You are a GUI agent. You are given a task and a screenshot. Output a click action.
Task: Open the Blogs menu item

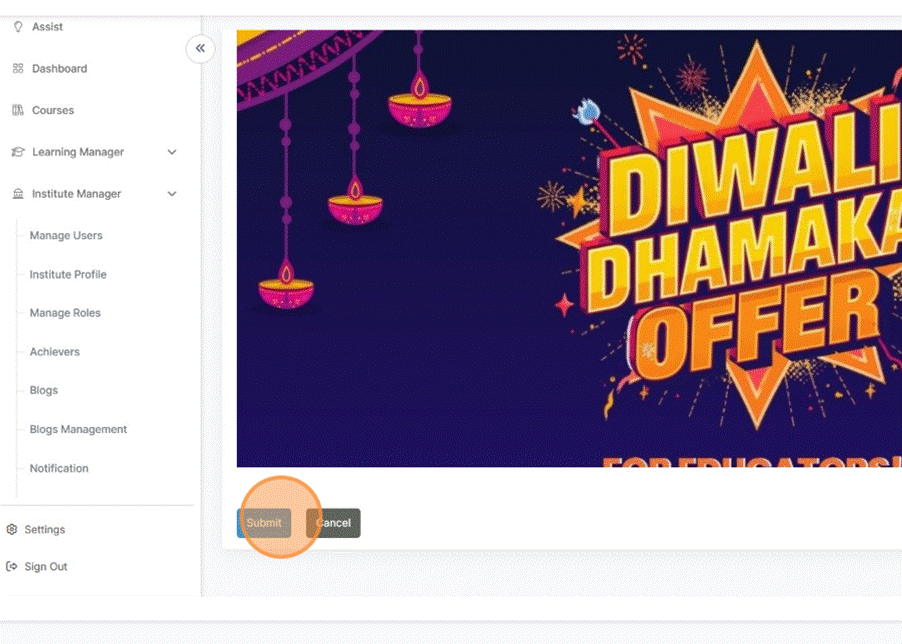tap(44, 390)
